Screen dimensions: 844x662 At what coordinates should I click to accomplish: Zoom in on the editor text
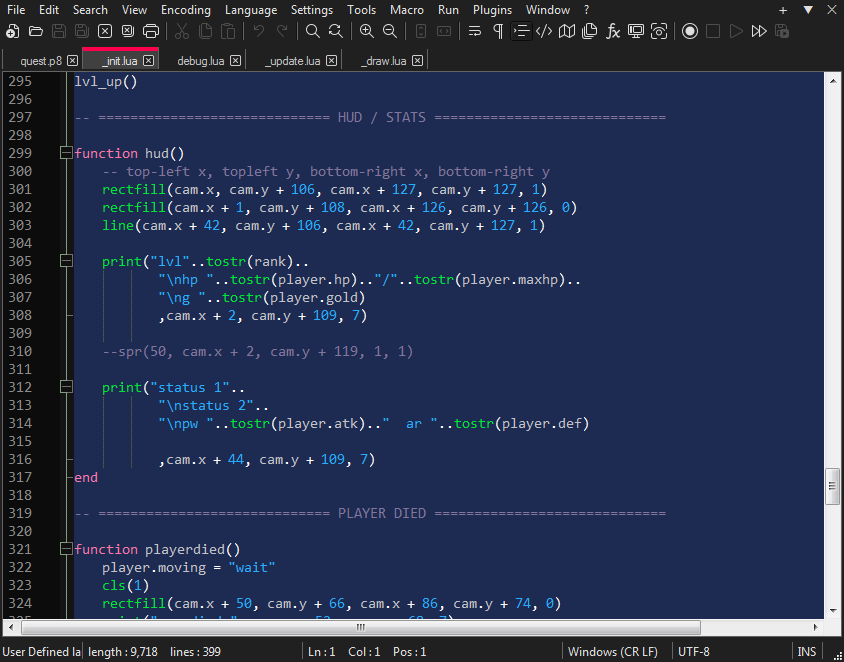tap(367, 31)
